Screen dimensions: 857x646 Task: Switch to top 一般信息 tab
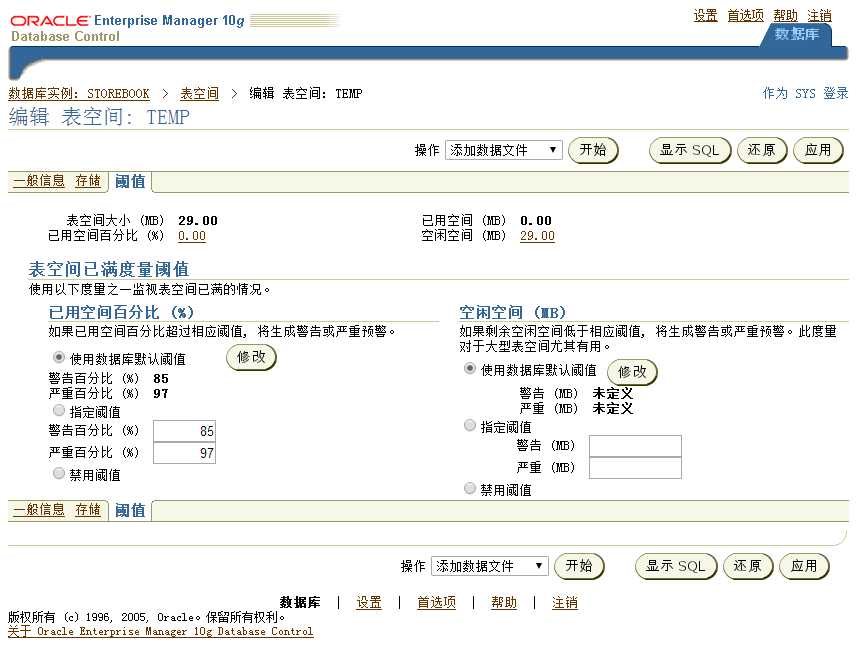pos(39,181)
